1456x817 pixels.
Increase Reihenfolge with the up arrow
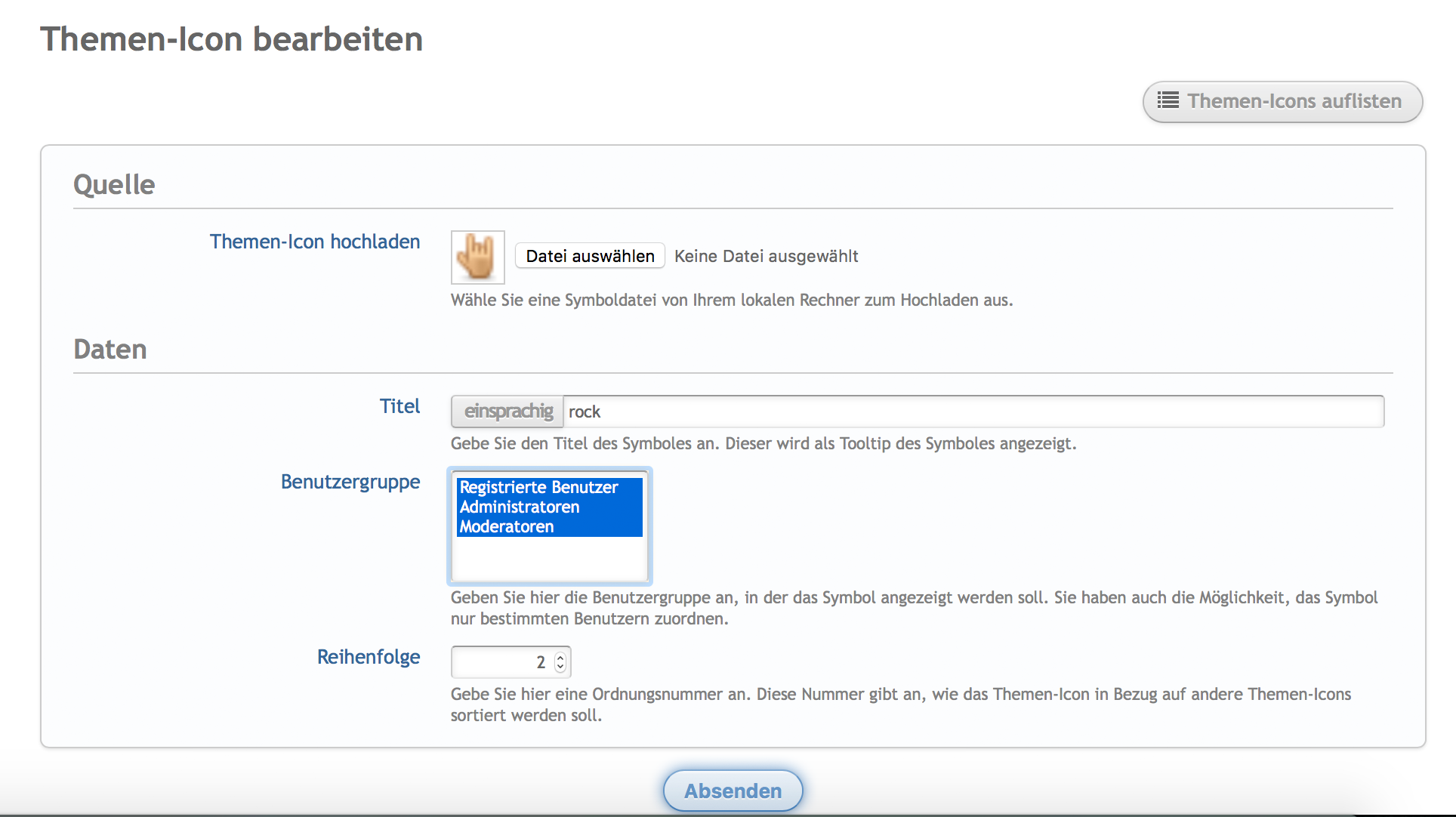coord(560,658)
